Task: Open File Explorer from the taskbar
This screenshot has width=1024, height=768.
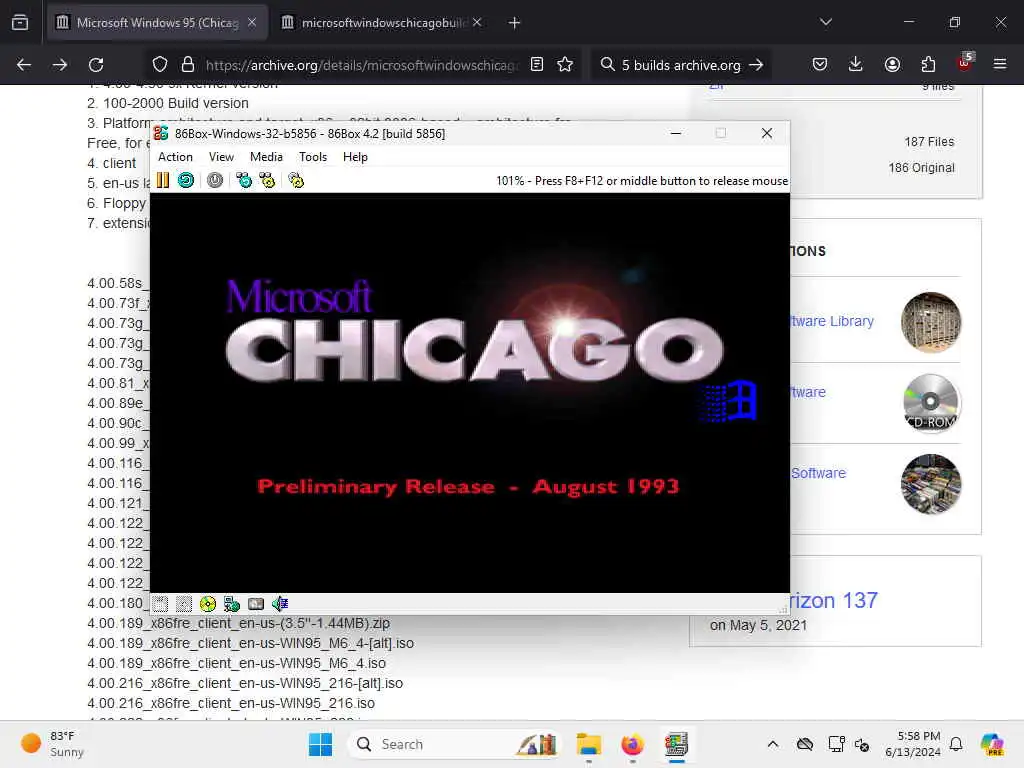Action: (x=588, y=744)
